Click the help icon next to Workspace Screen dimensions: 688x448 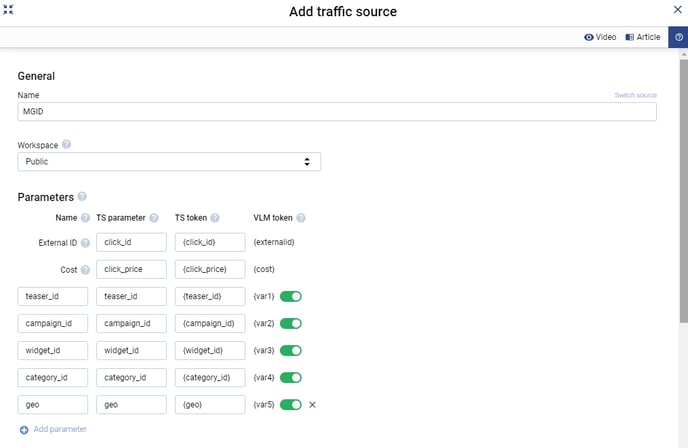point(66,144)
